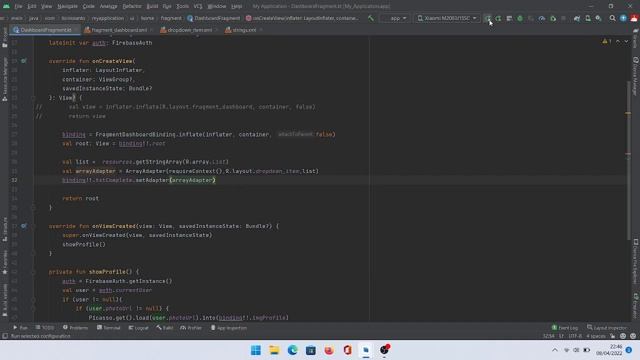Close the fragment_dashboard.xml tab
The height and width of the screenshot is (360, 640).
pos(151,30)
